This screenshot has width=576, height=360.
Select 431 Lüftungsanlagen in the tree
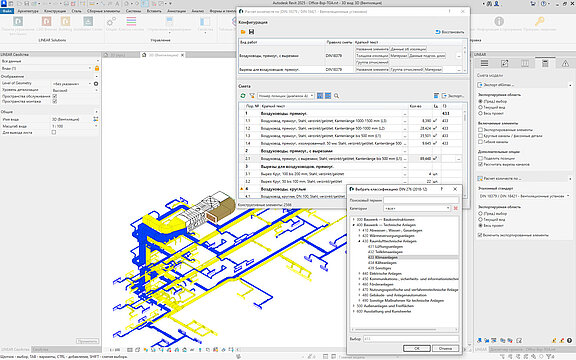380,247
